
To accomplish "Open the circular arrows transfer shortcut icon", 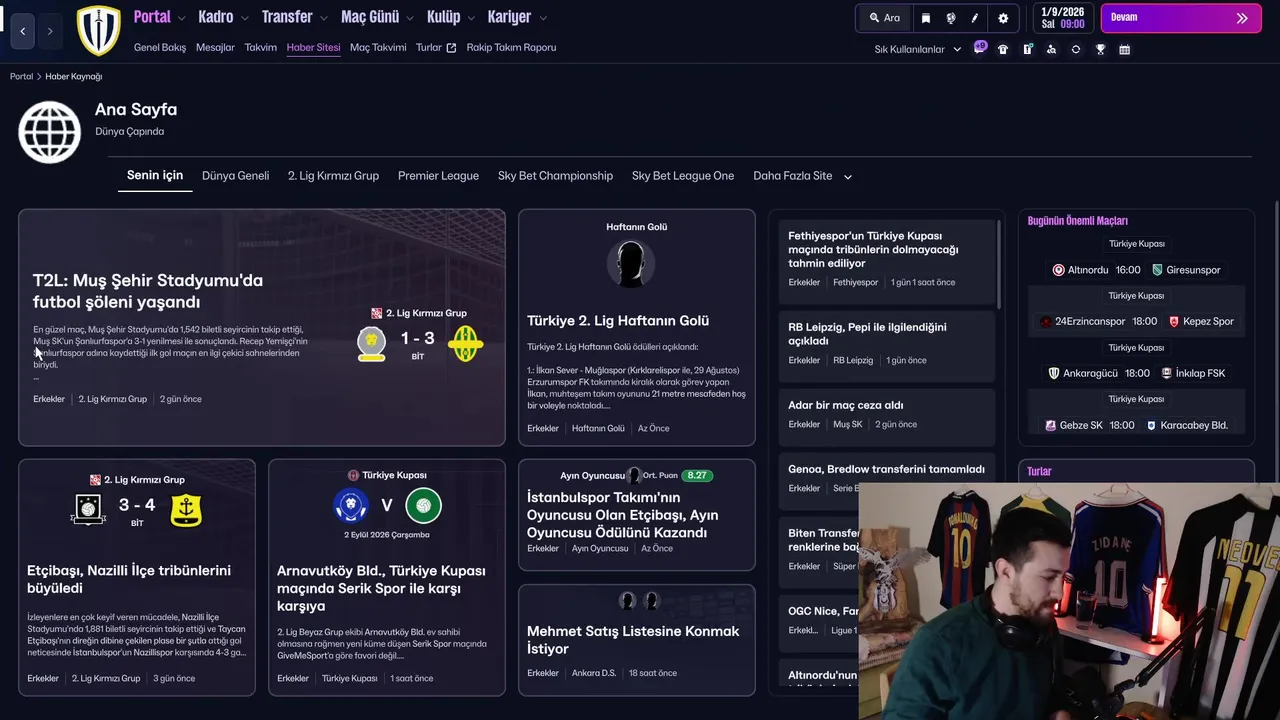I will tap(1076, 49).
